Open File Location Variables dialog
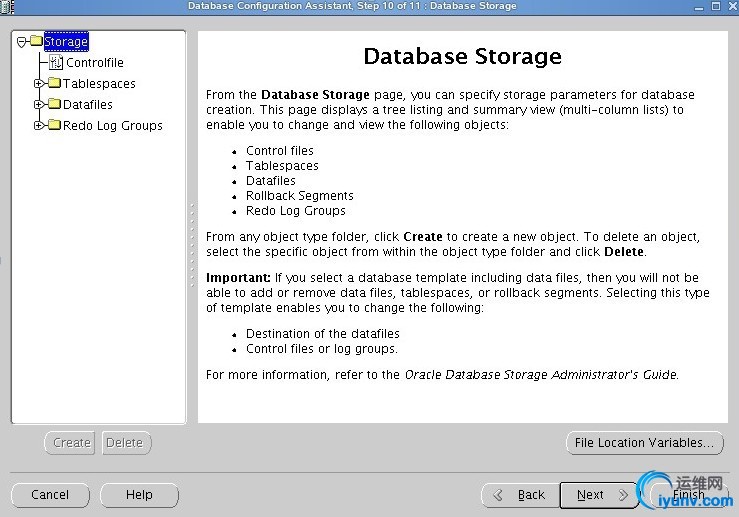Screen dimensions: 739x517 [644, 443]
